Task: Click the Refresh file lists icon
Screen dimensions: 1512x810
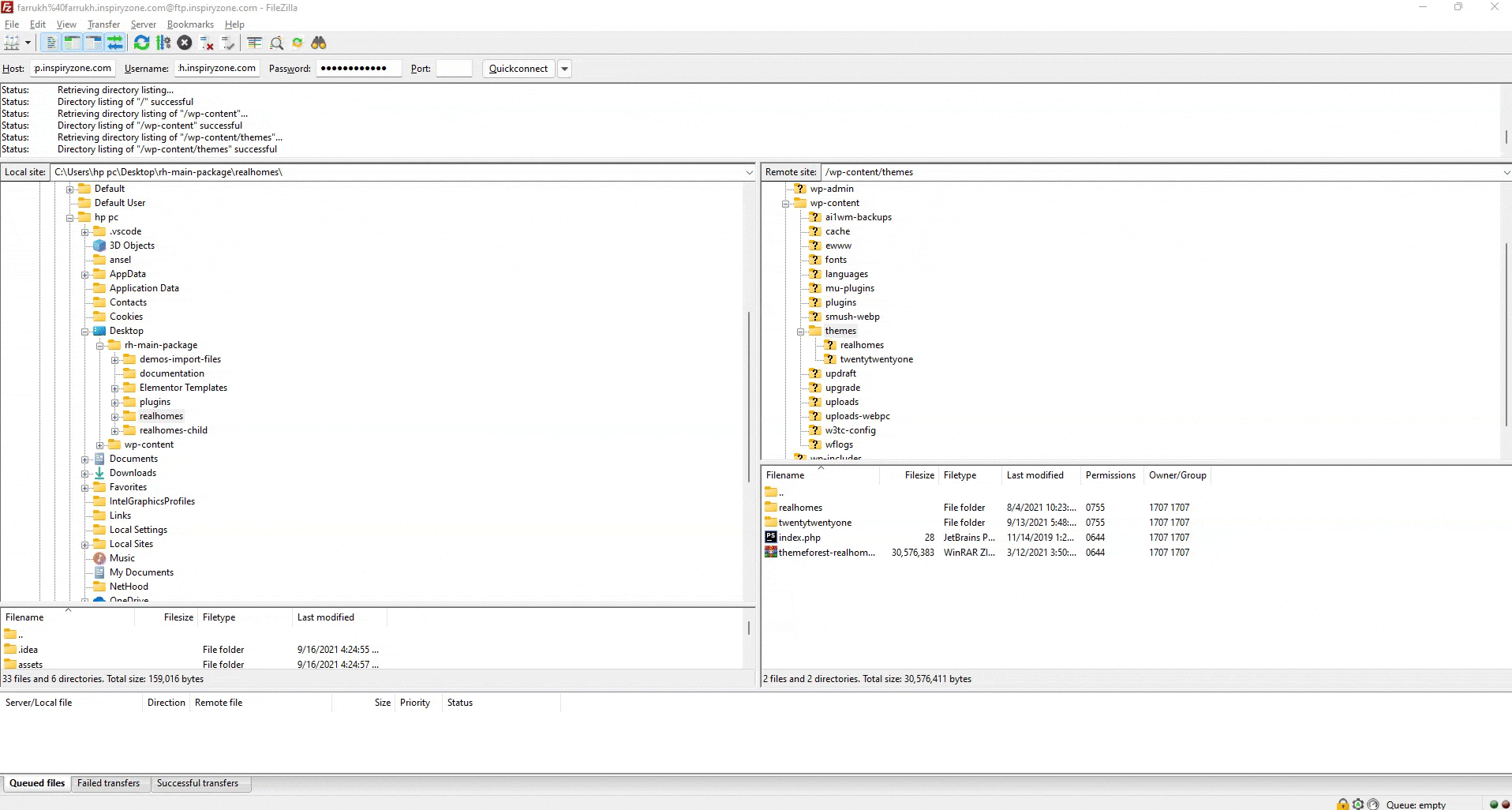Action: tap(142, 43)
